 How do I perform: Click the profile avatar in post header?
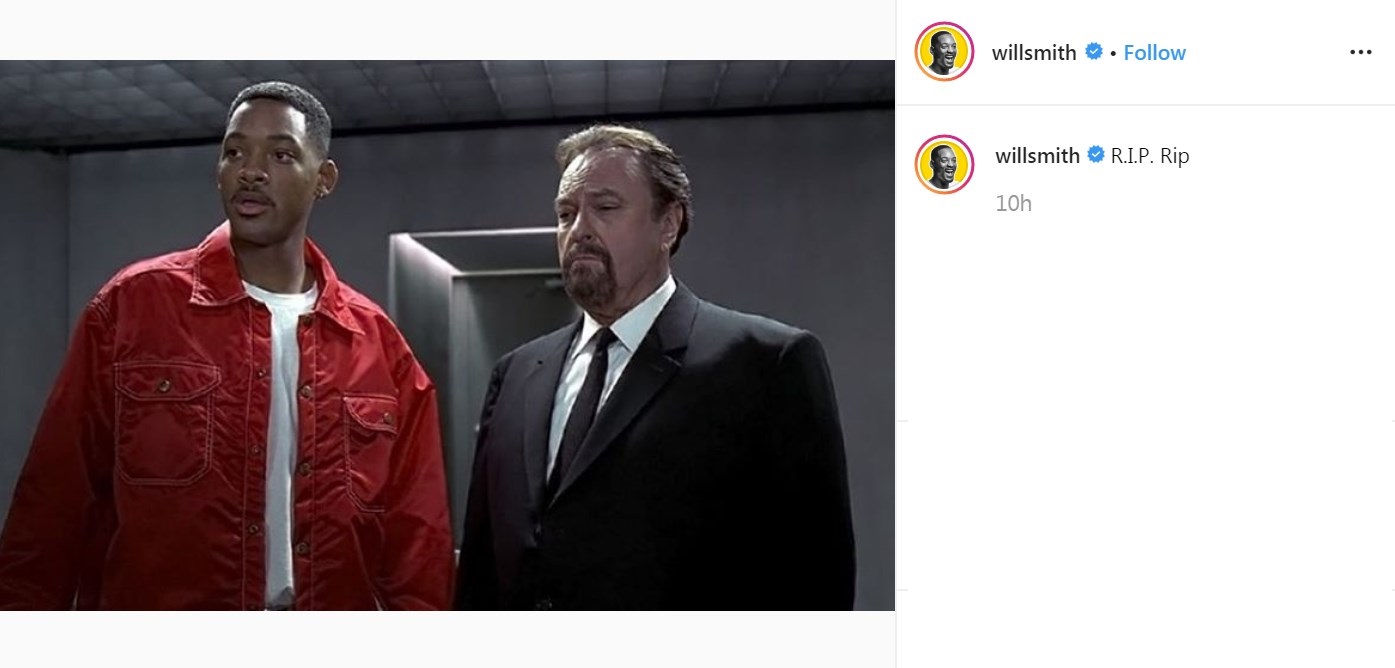[x=944, y=52]
